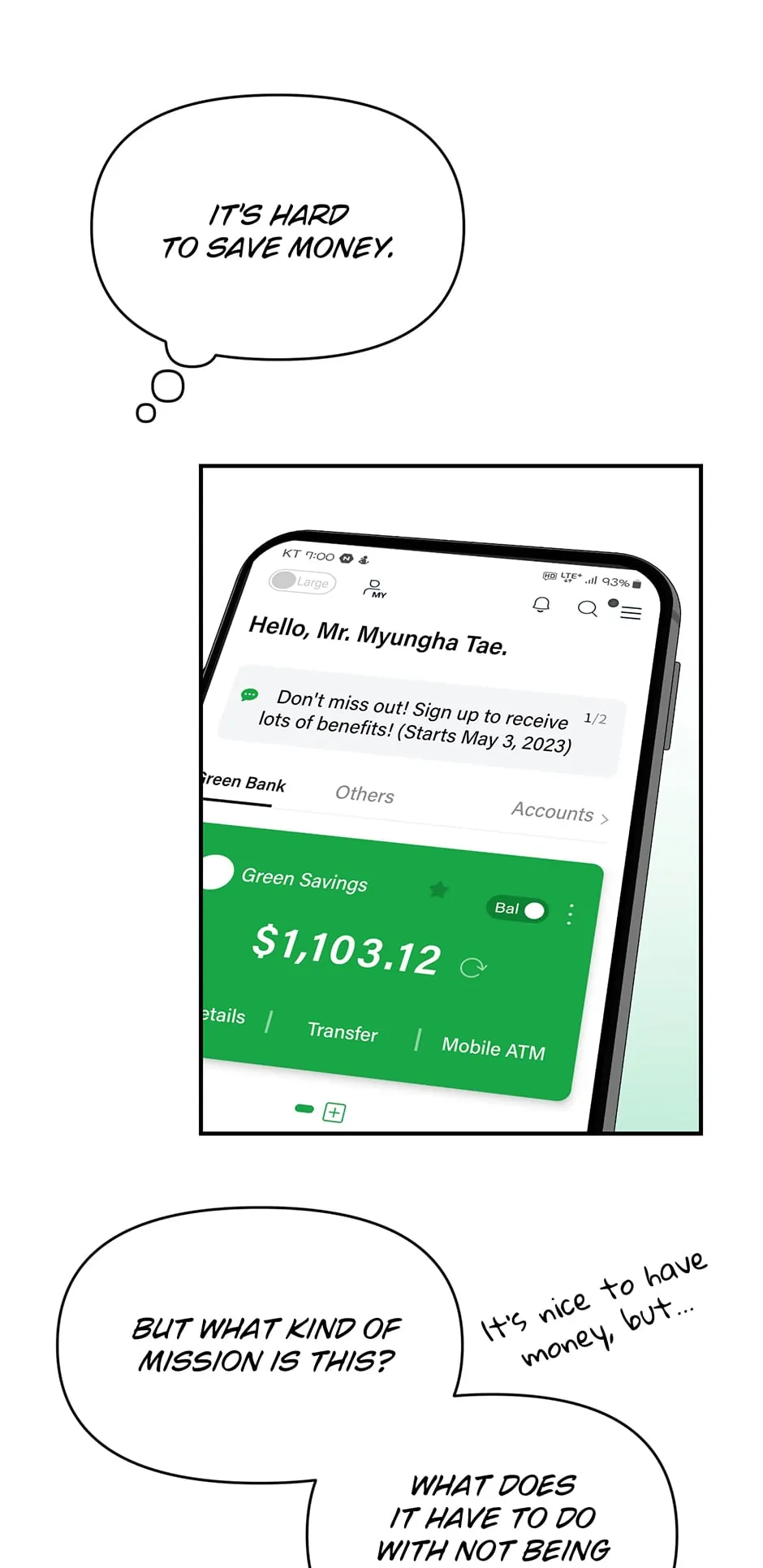Viewport: 763px width, 1568px height.
Task: Select the green page indicator dot
Action: pos(304,1108)
